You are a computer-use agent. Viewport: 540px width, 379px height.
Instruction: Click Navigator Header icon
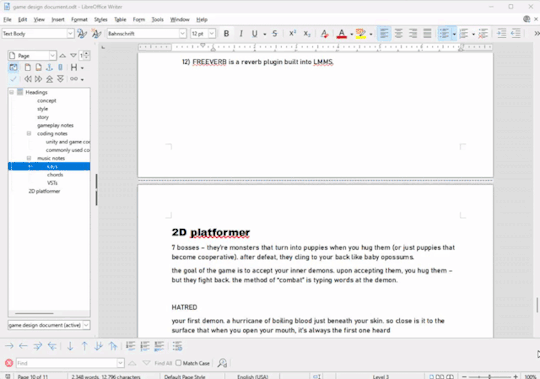(28, 67)
